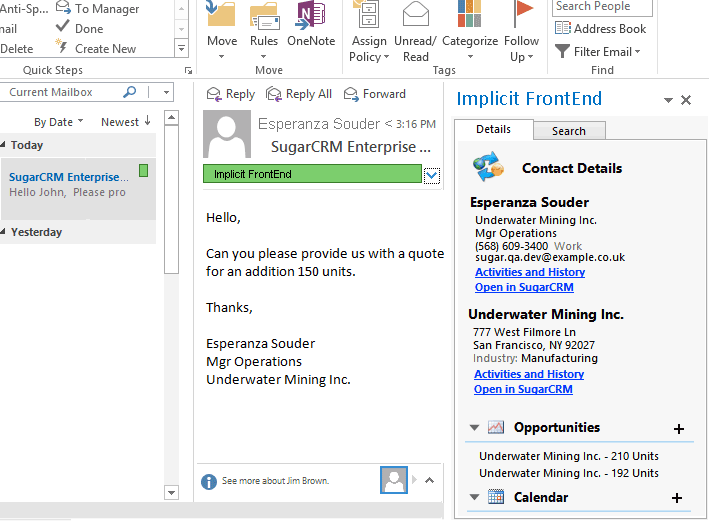Close the Implicit FrontEnd pane

686,100
